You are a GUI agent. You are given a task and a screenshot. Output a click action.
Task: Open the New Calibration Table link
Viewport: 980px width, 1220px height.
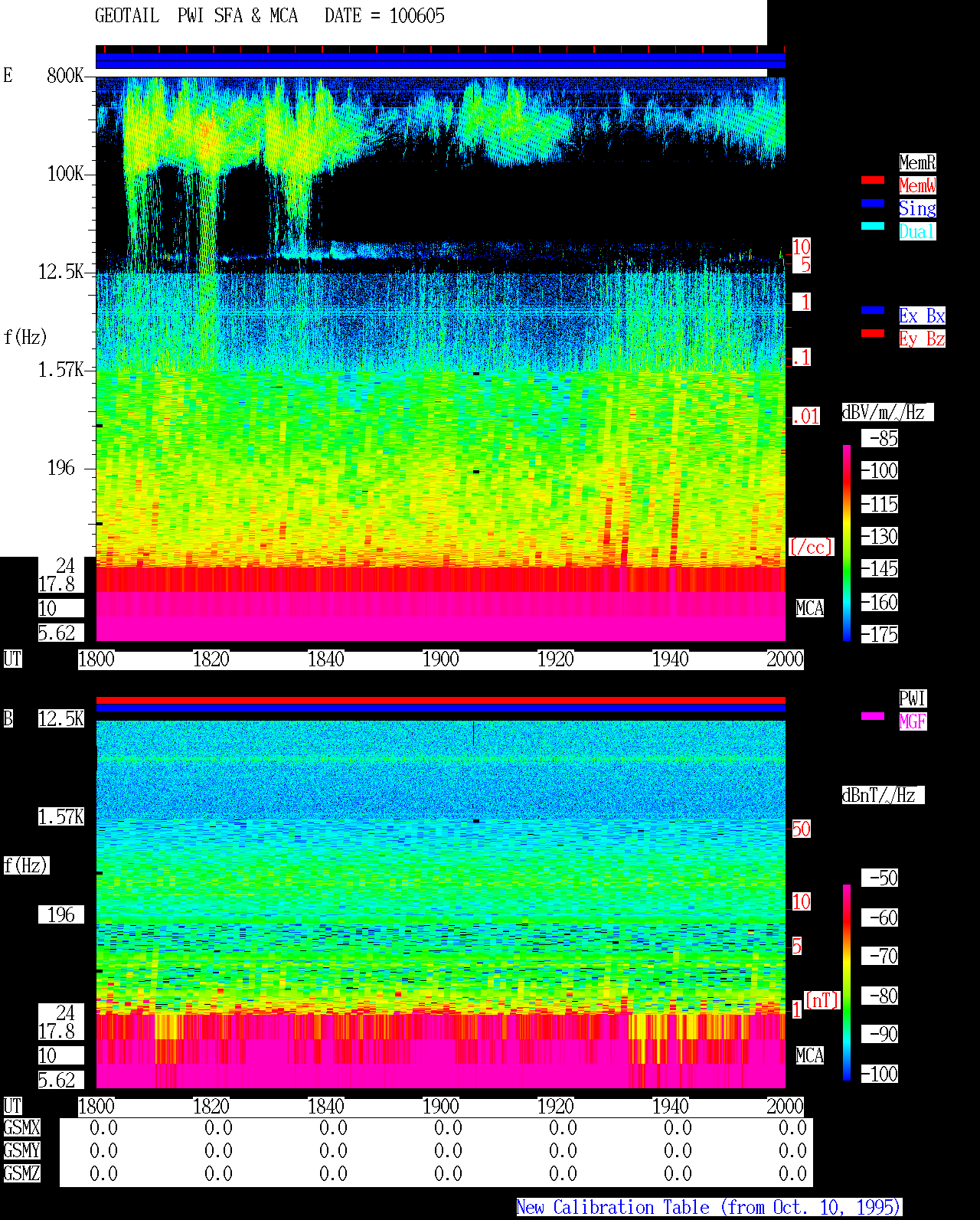pos(709,1208)
